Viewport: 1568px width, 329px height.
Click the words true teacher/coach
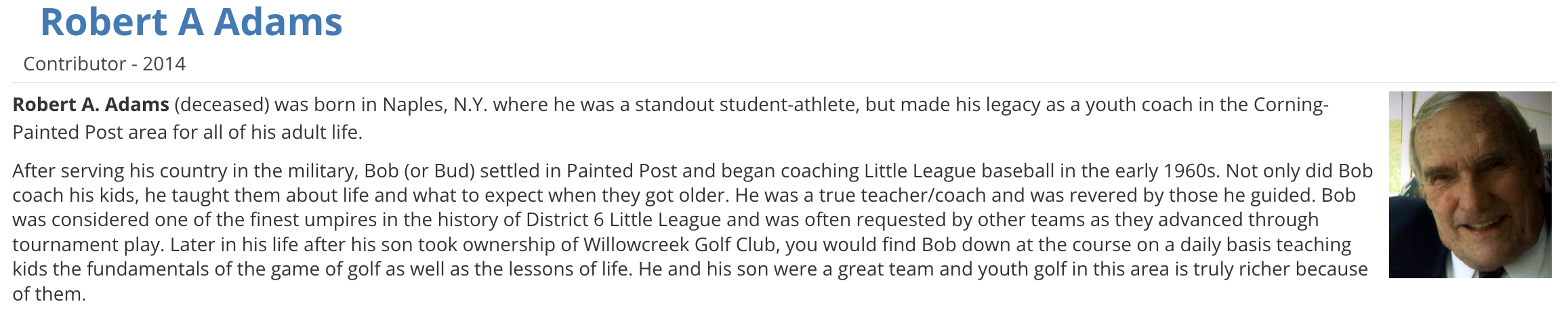tap(903, 196)
